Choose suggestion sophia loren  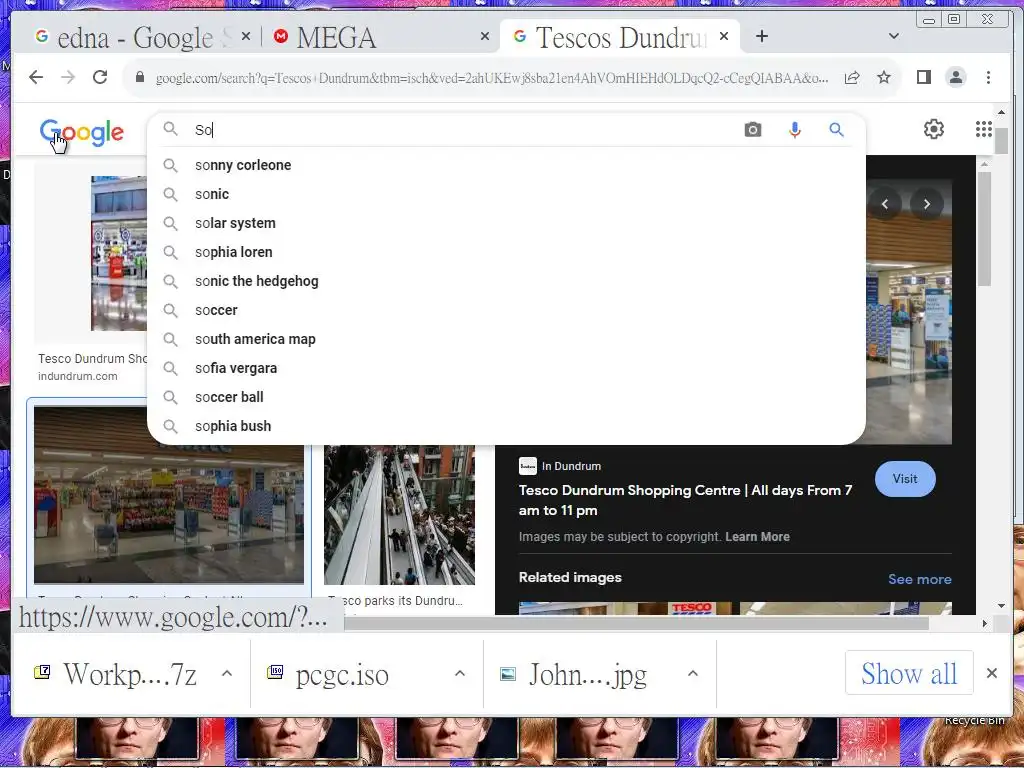[x=506, y=252]
